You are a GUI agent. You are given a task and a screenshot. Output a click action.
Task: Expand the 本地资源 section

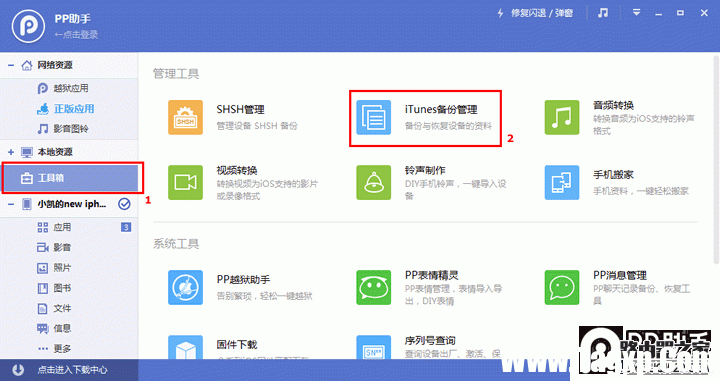tap(11, 152)
